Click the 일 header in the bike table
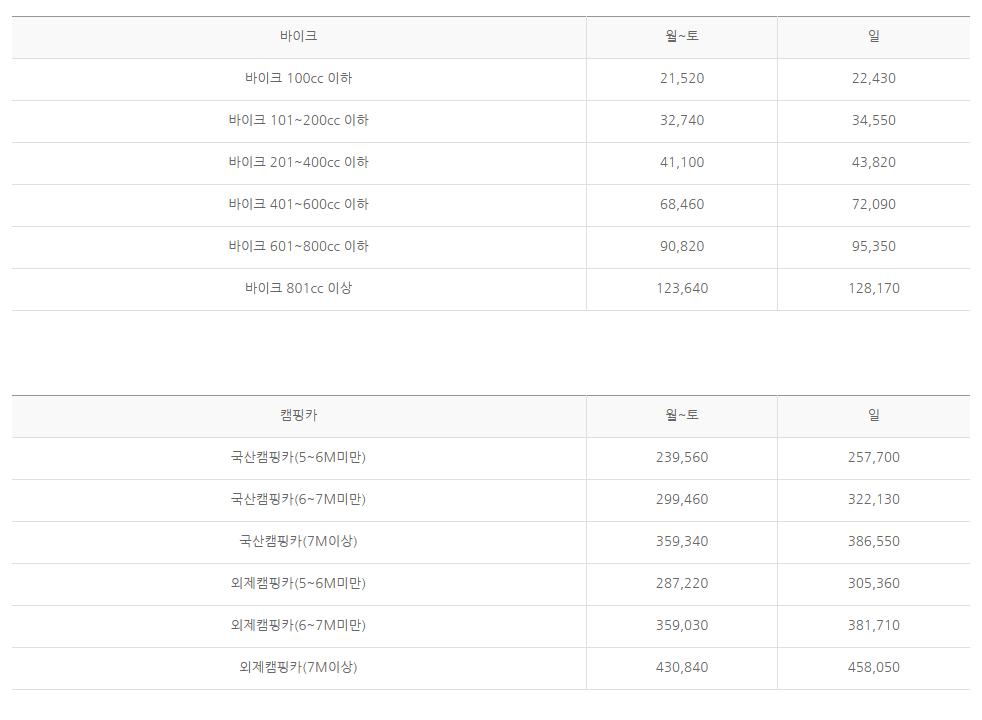The image size is (982, 720). click(874, 36)
